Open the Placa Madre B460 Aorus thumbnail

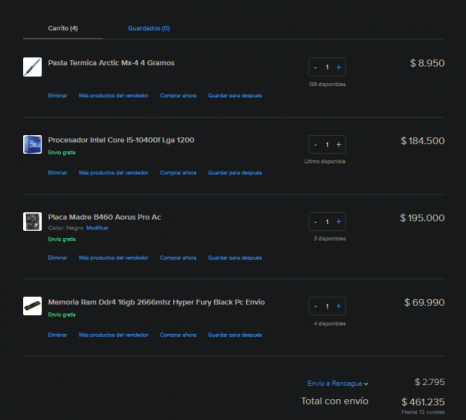click(x=32, y=221)
